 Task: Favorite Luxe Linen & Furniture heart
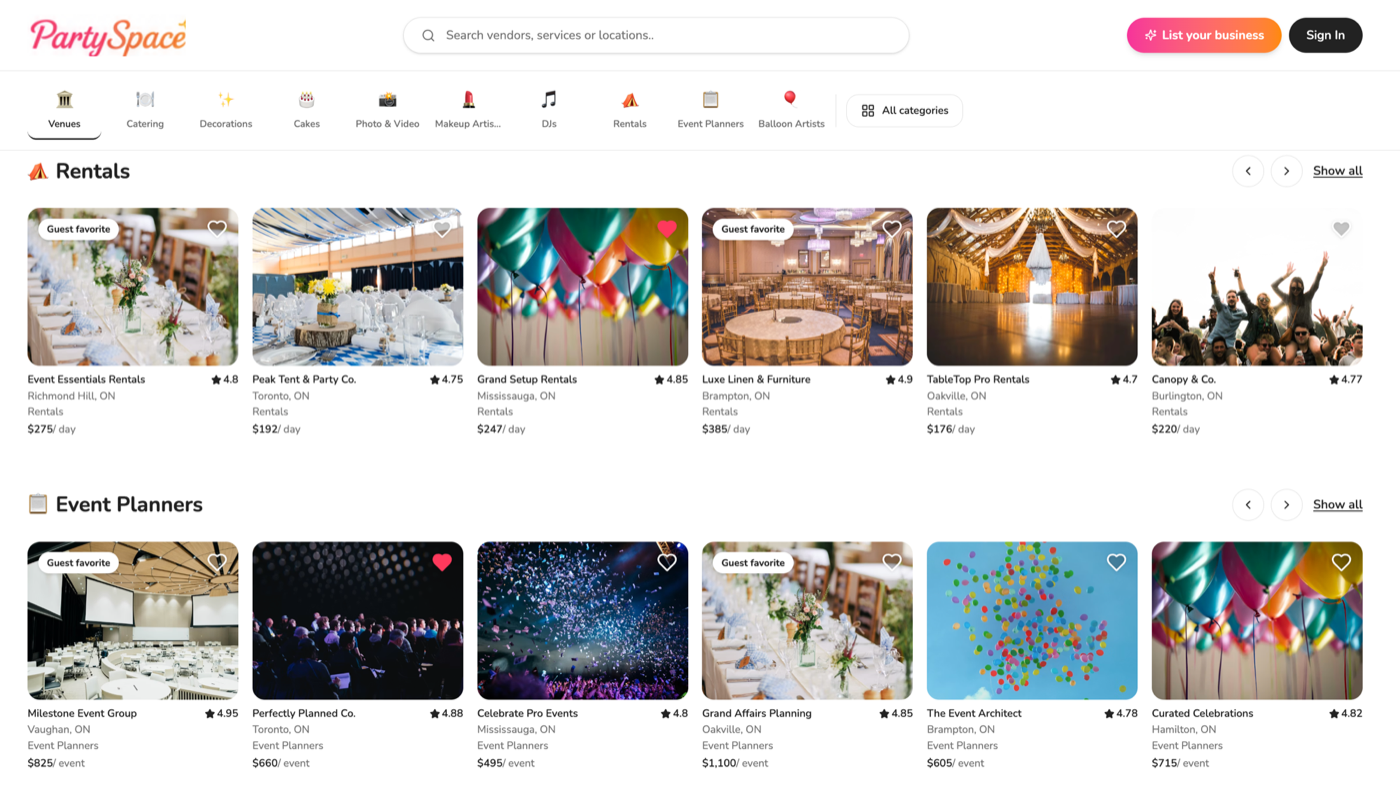click(892, 229)
